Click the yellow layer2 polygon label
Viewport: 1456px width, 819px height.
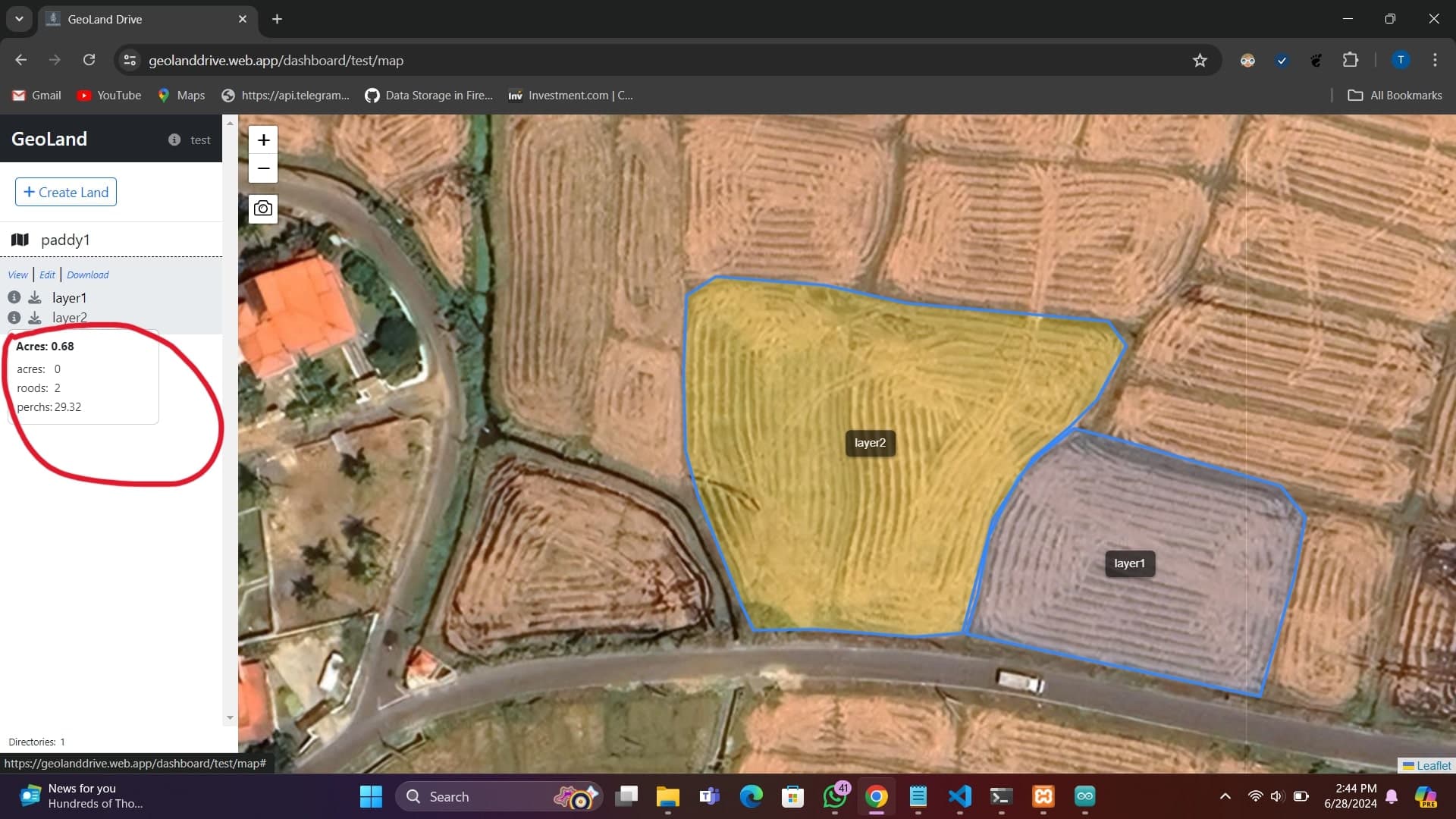click(x=870, y=443)
